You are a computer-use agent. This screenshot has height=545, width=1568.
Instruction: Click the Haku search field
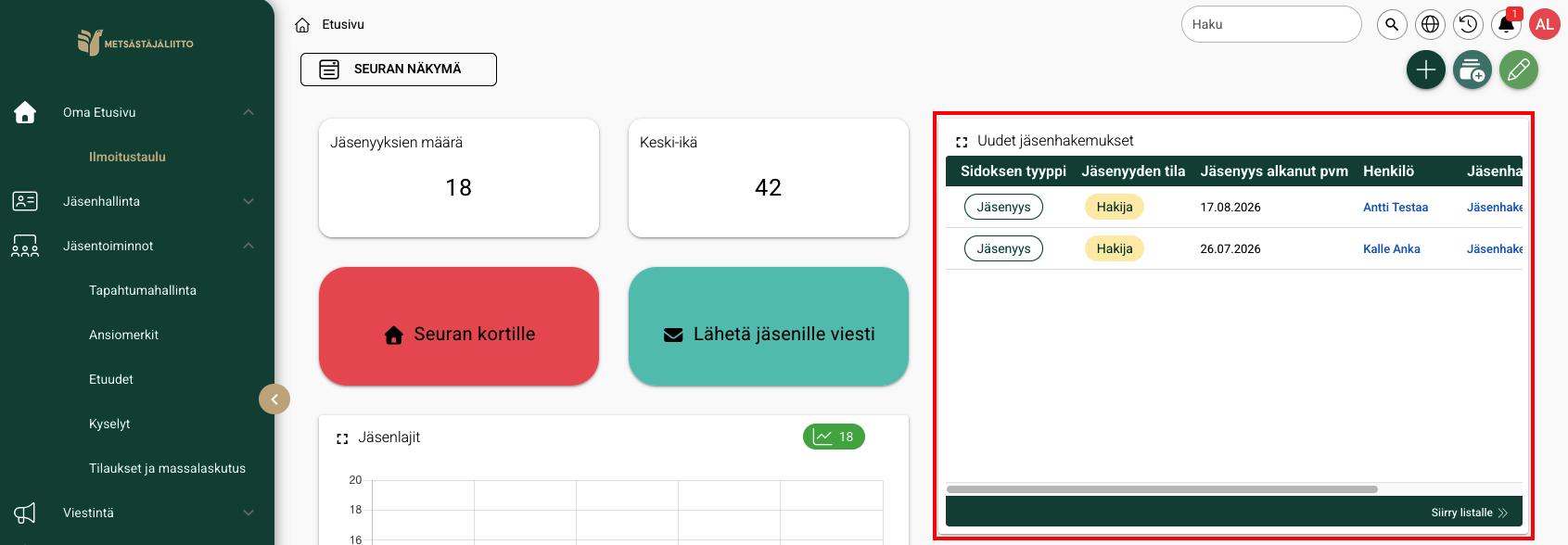click(1271, 24)
